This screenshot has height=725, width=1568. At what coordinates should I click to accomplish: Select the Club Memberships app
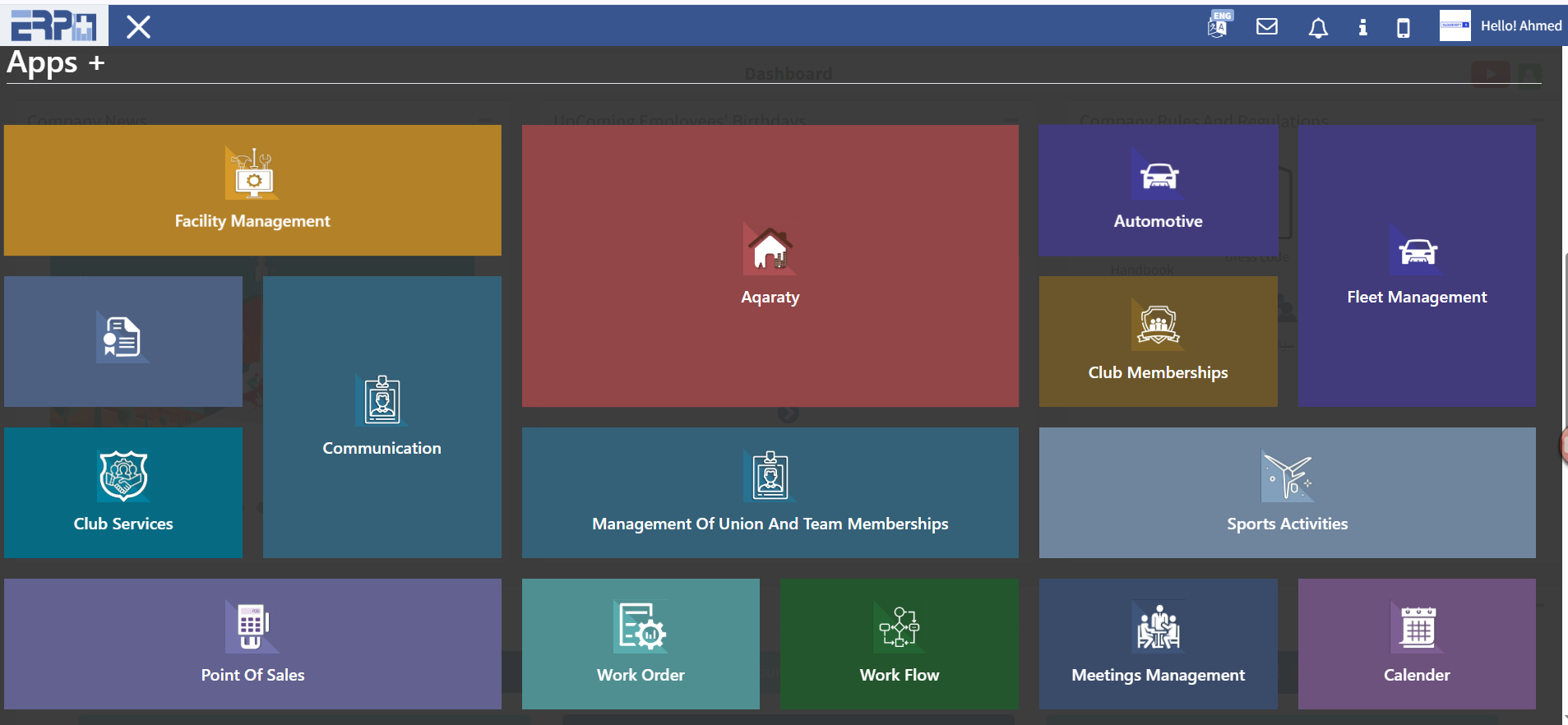1158,342
